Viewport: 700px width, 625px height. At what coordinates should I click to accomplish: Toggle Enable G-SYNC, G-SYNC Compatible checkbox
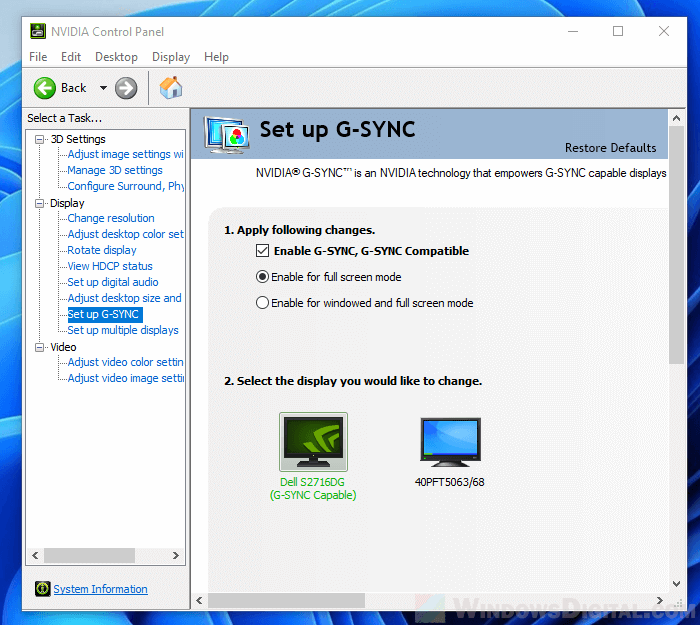coord(262,250)
